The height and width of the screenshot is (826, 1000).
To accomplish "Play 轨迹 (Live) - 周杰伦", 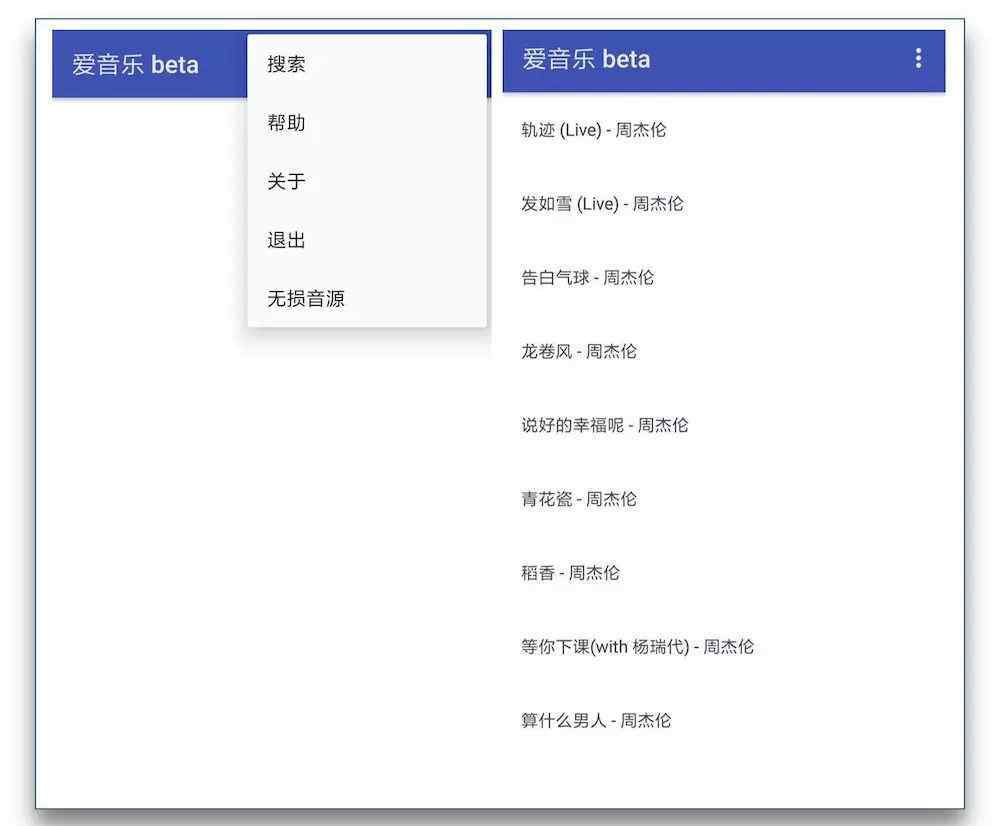I will click(724, 130).
